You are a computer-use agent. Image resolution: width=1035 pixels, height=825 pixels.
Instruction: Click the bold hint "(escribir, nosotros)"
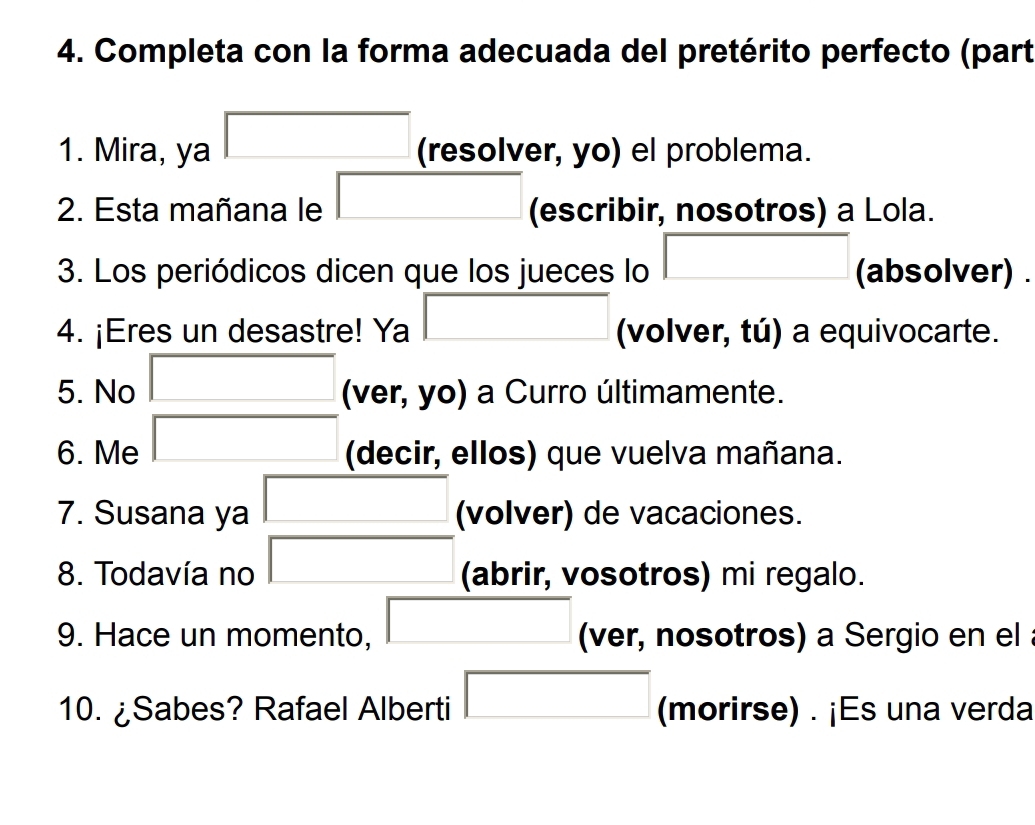679,211
